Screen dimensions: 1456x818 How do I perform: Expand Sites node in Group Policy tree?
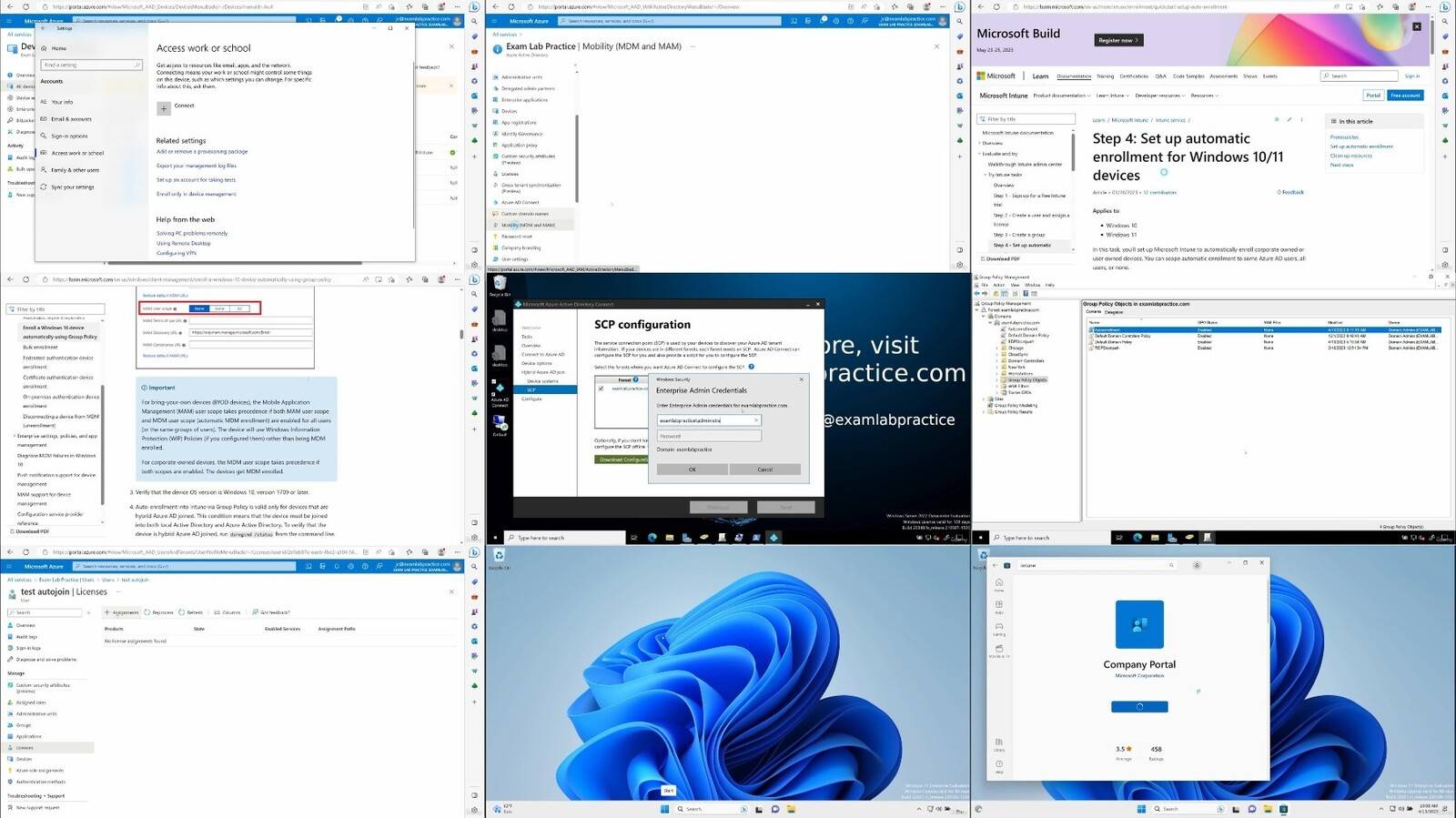click(x=983, y=399)
